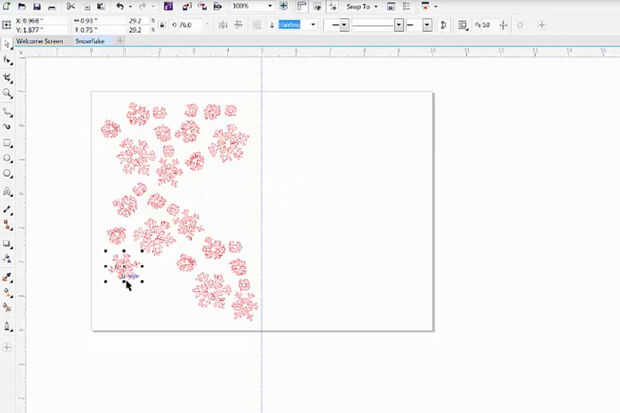
Task: Switch to the Welcome Screen tab
Action: coord(40,41)
